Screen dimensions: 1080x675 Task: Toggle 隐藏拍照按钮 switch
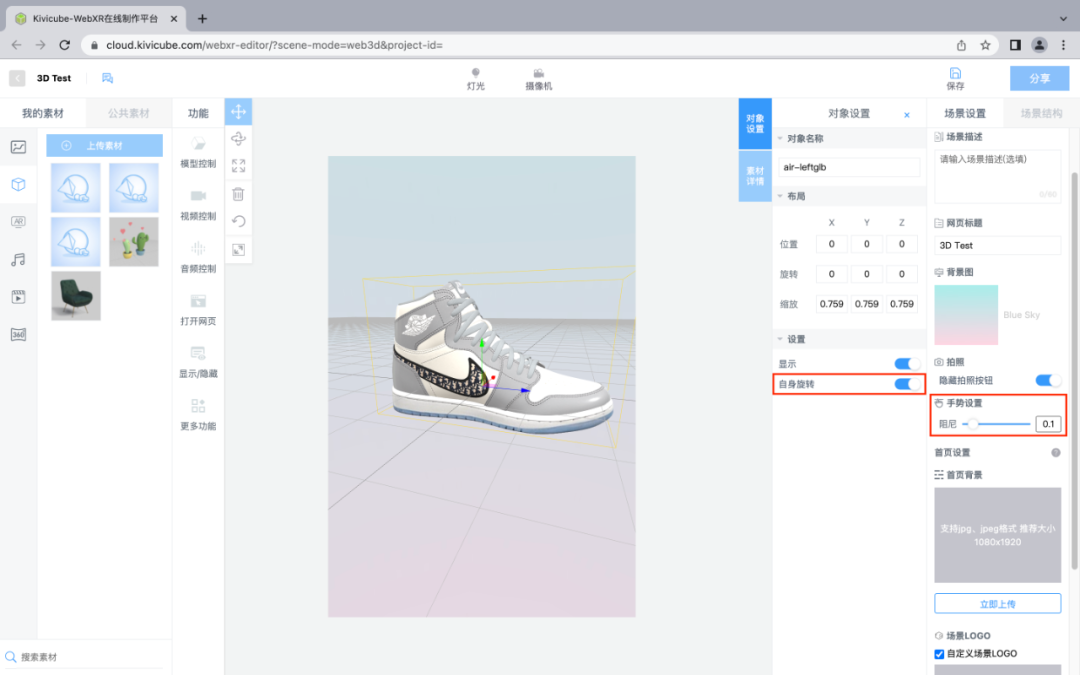(x=1048, y=380)
